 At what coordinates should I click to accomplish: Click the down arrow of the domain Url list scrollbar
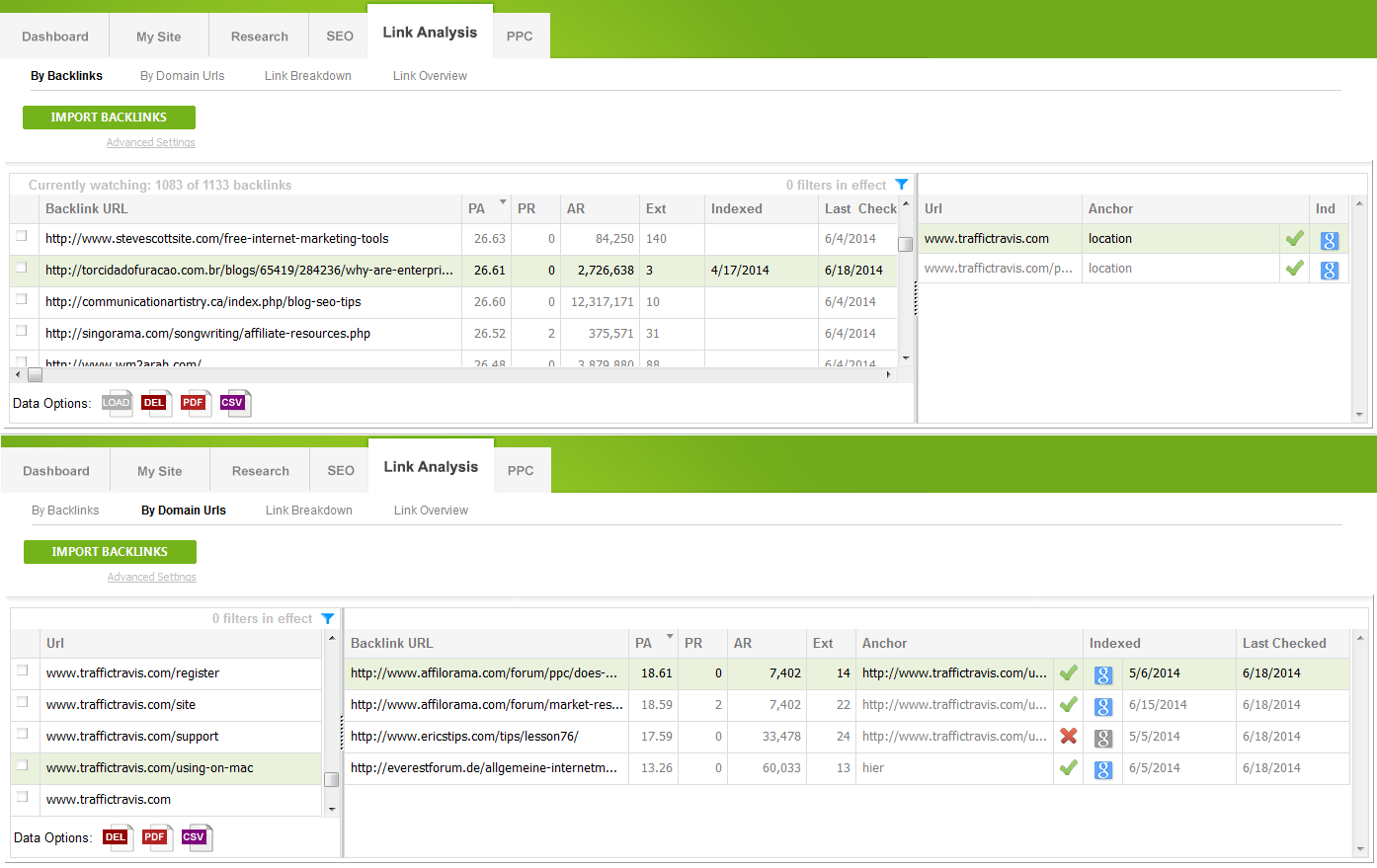332,810
